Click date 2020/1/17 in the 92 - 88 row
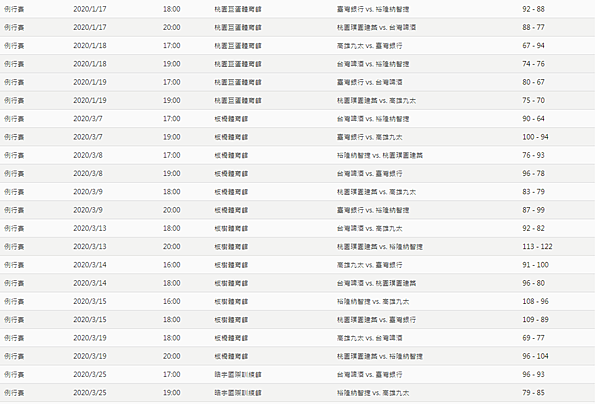Screen dimensions: 600x404 (90, 9)
